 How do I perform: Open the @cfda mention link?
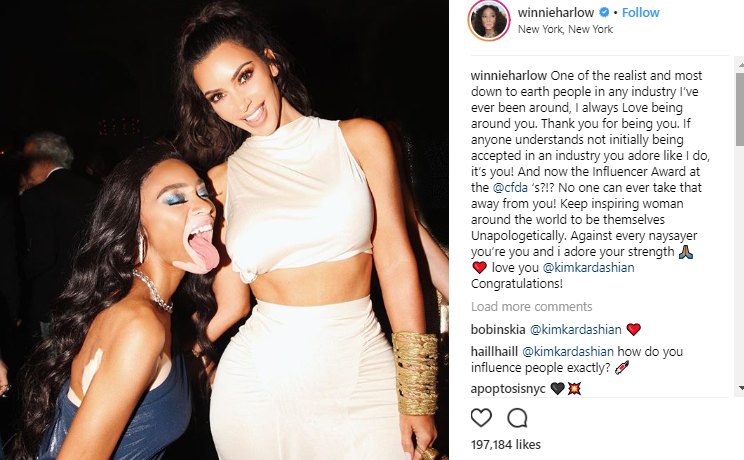point(510,188)
